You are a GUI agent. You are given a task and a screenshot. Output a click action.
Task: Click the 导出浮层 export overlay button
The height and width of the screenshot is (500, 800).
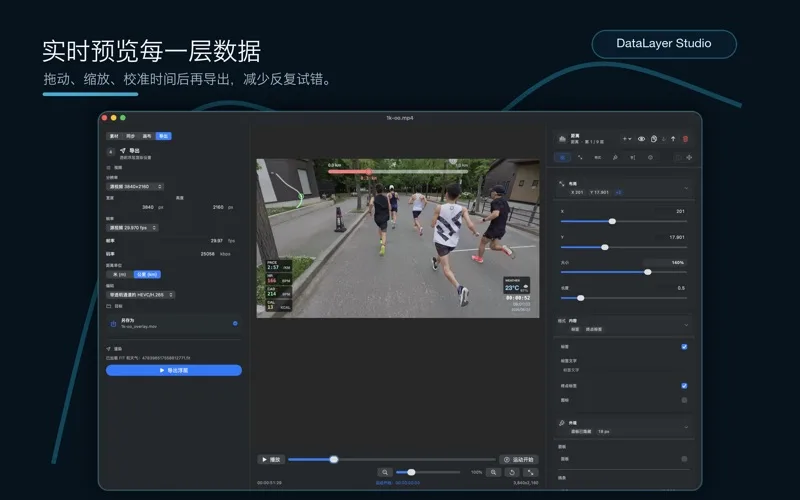(x=173, y=370)
